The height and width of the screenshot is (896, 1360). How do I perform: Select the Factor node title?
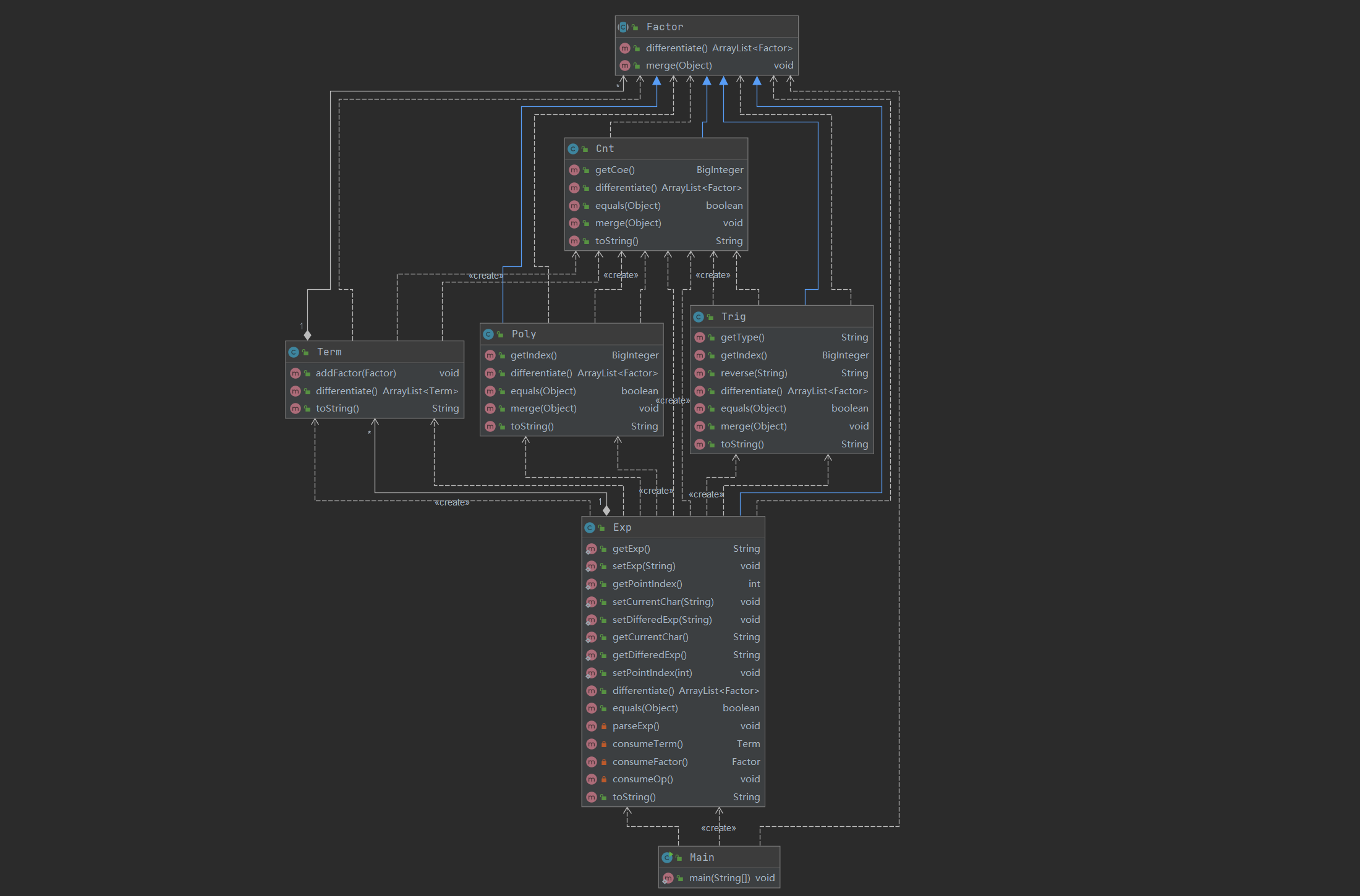point(665,27)
